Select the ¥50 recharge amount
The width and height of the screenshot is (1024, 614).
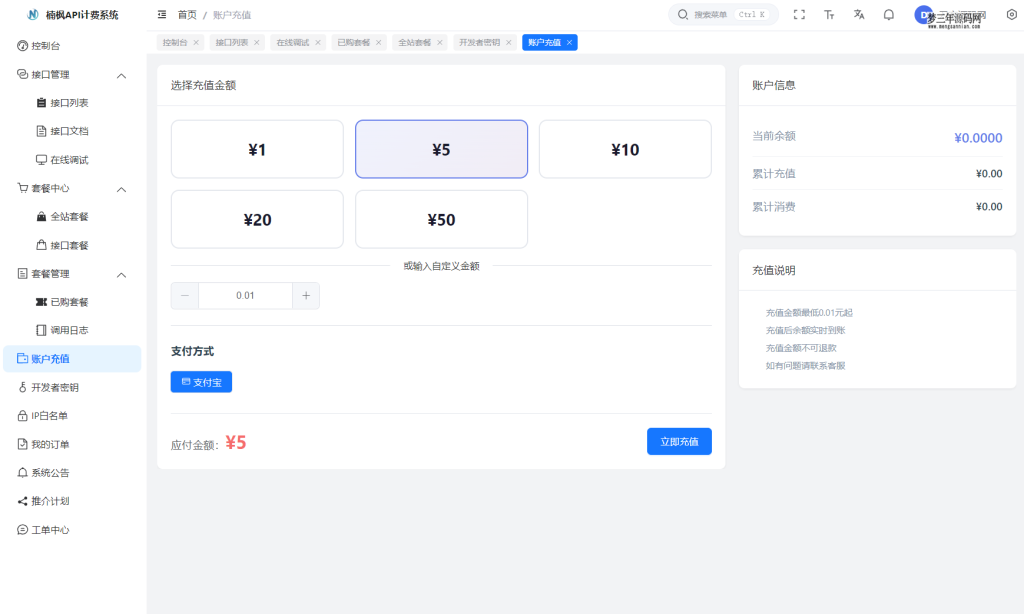[441, 219]
